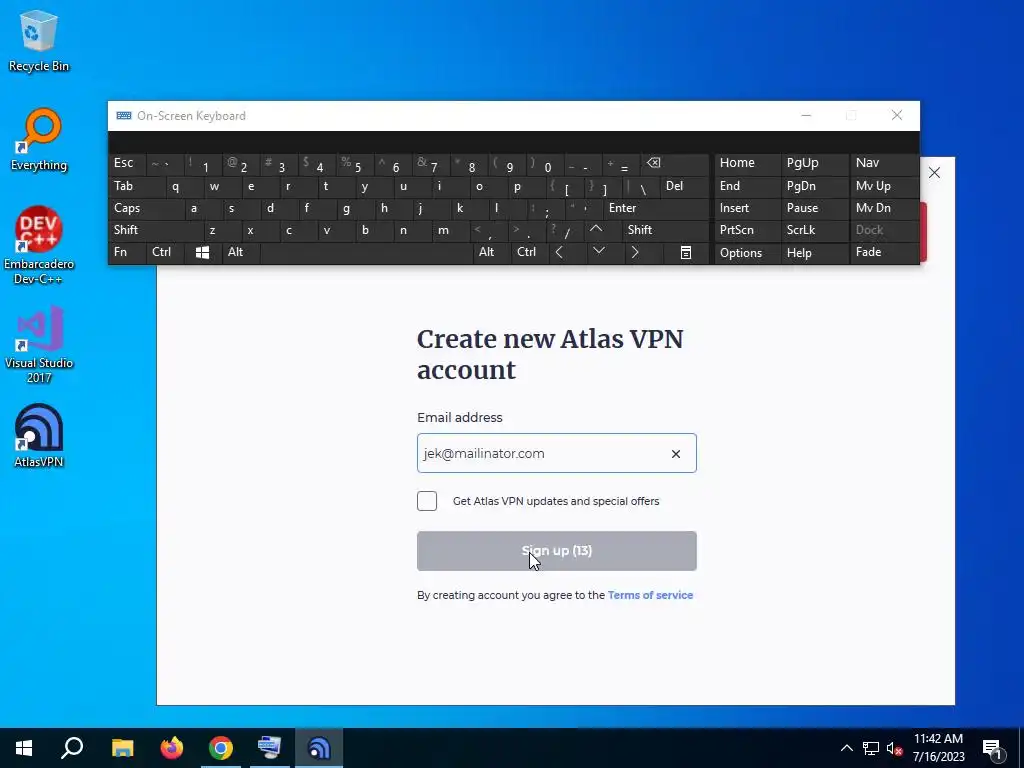
Task: Open taskbar search magnifier
Action: click(x=72, y=748)
